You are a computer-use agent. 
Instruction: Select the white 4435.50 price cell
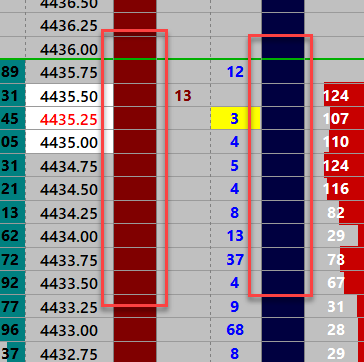coord(69,96)
